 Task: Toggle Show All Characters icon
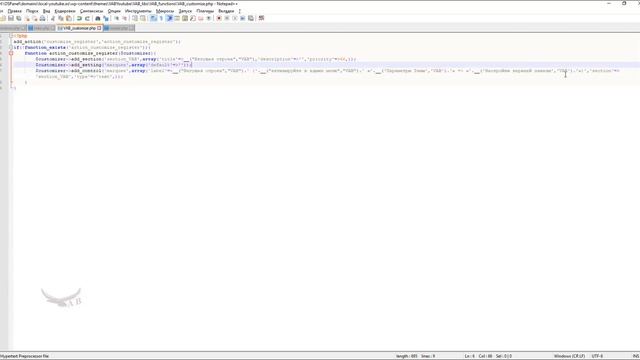[x=161, y=18]
